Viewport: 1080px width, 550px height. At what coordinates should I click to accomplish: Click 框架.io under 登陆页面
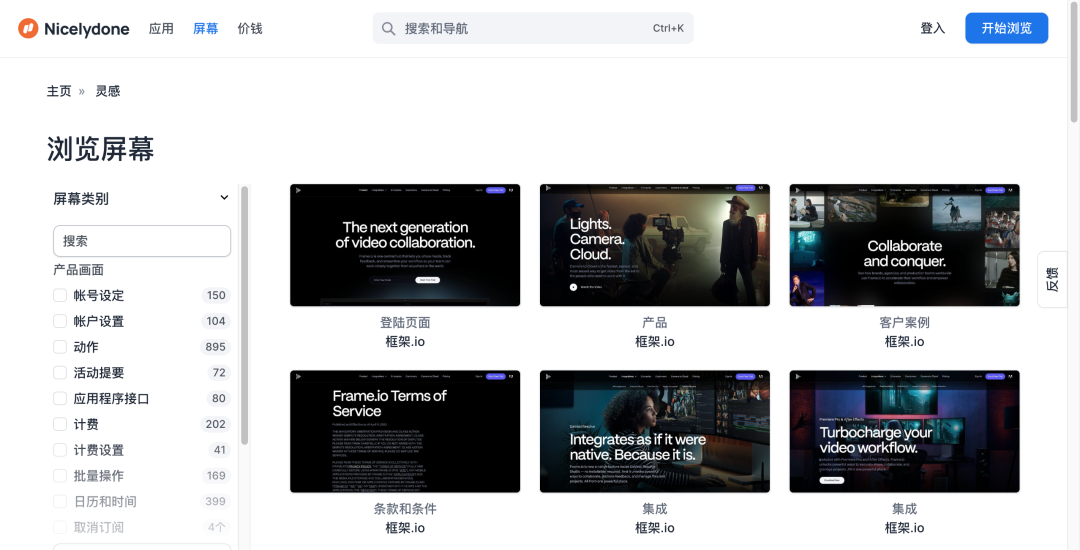(x=405, y=341)
